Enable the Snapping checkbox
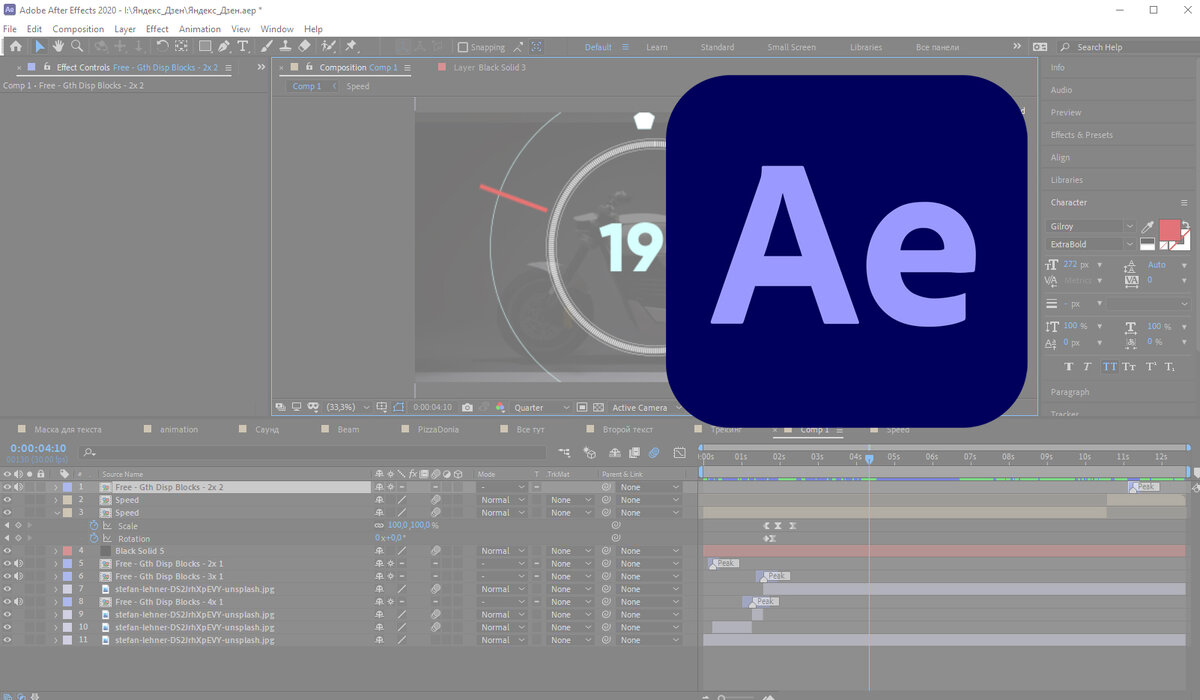Screen dimensions: 1200x700 click(x=463, y=47)
